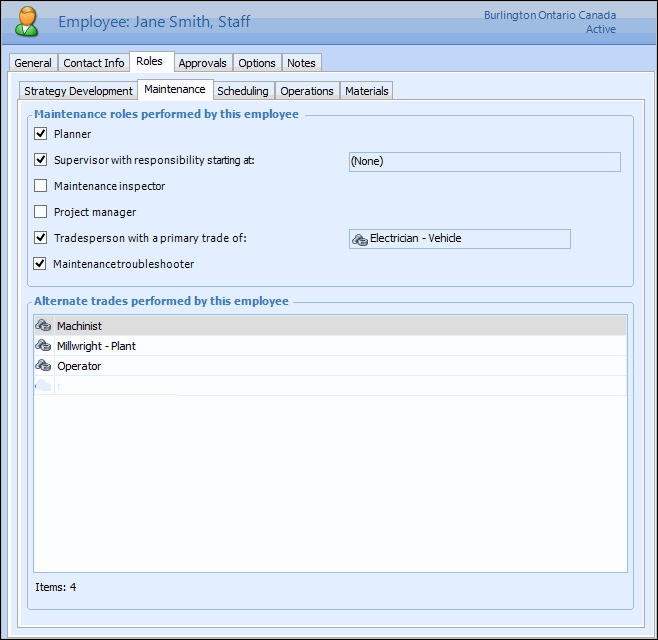The image size is (658, 640).
Task: Click the employee avatar icon in header
Action: pyautogui.click(x=27, y=21)
